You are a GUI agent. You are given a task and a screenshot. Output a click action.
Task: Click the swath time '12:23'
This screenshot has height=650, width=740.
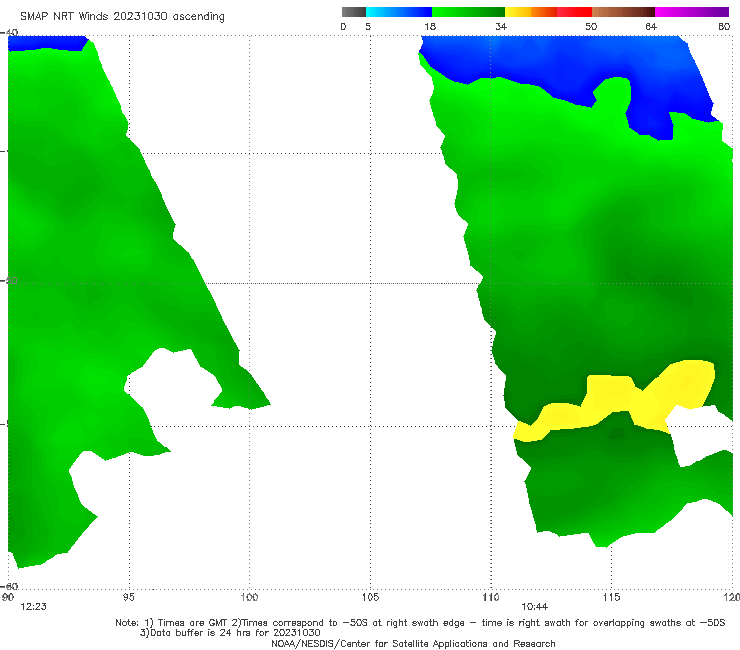click(34, 607)
